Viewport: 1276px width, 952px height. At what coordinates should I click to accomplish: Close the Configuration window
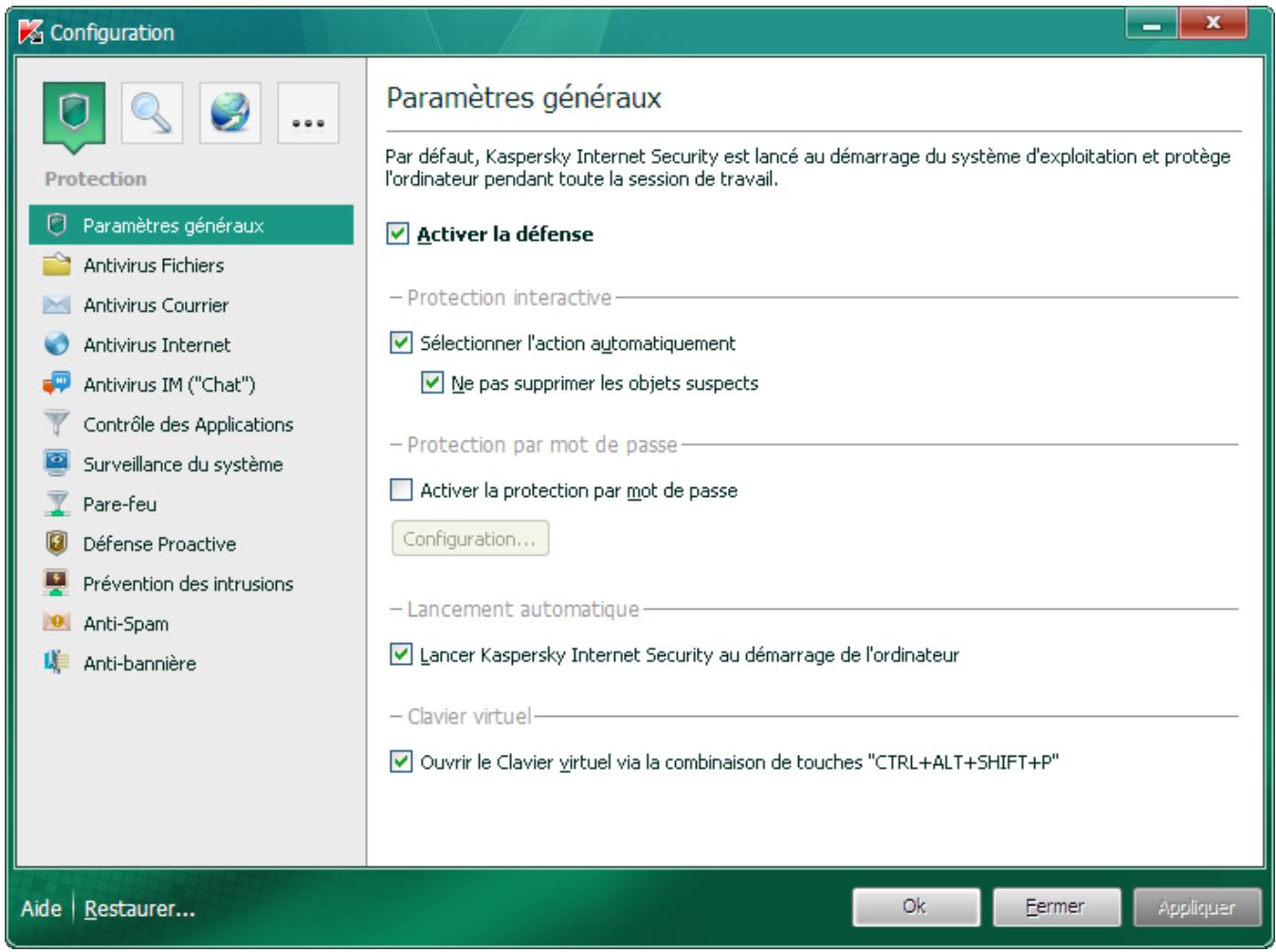pyautogui.click(x=1213, y=24)
